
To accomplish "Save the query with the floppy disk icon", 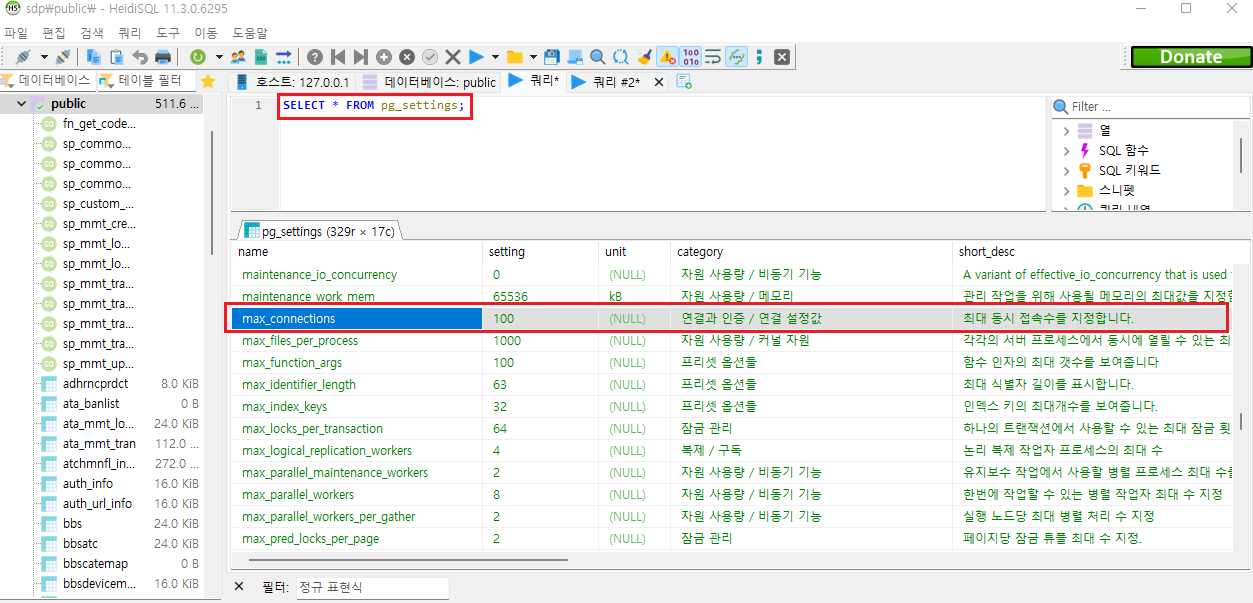I will (x=551, y=57).
